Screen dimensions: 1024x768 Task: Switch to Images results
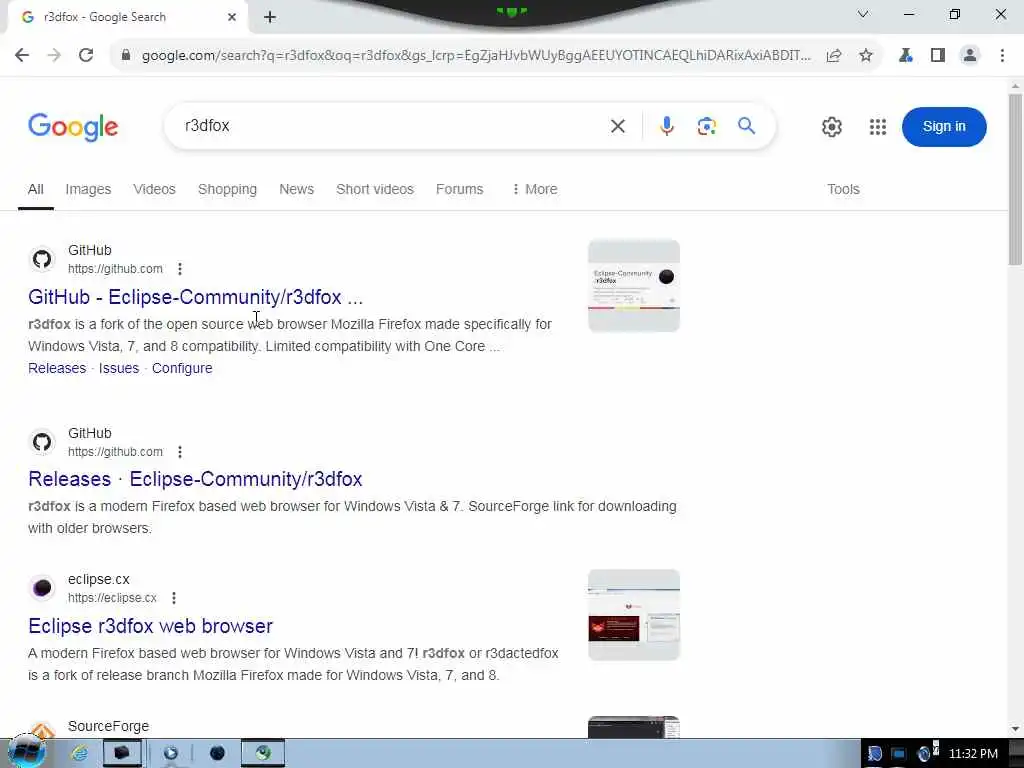(x=88, y=189)
